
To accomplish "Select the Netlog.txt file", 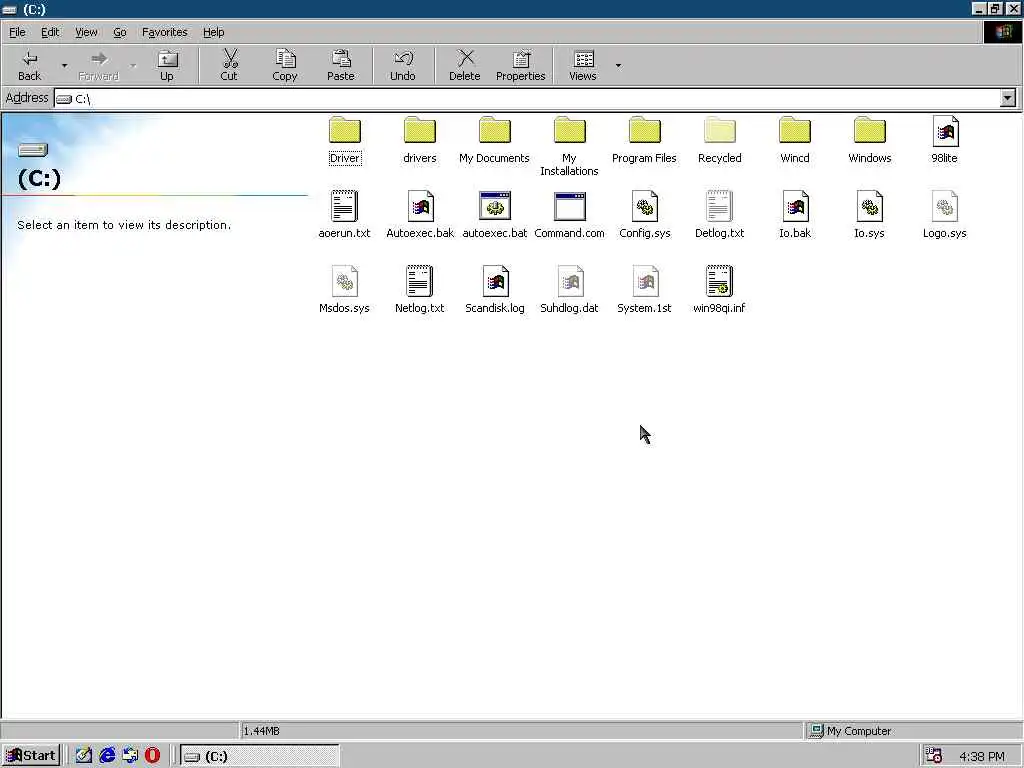I will (419, 290).
